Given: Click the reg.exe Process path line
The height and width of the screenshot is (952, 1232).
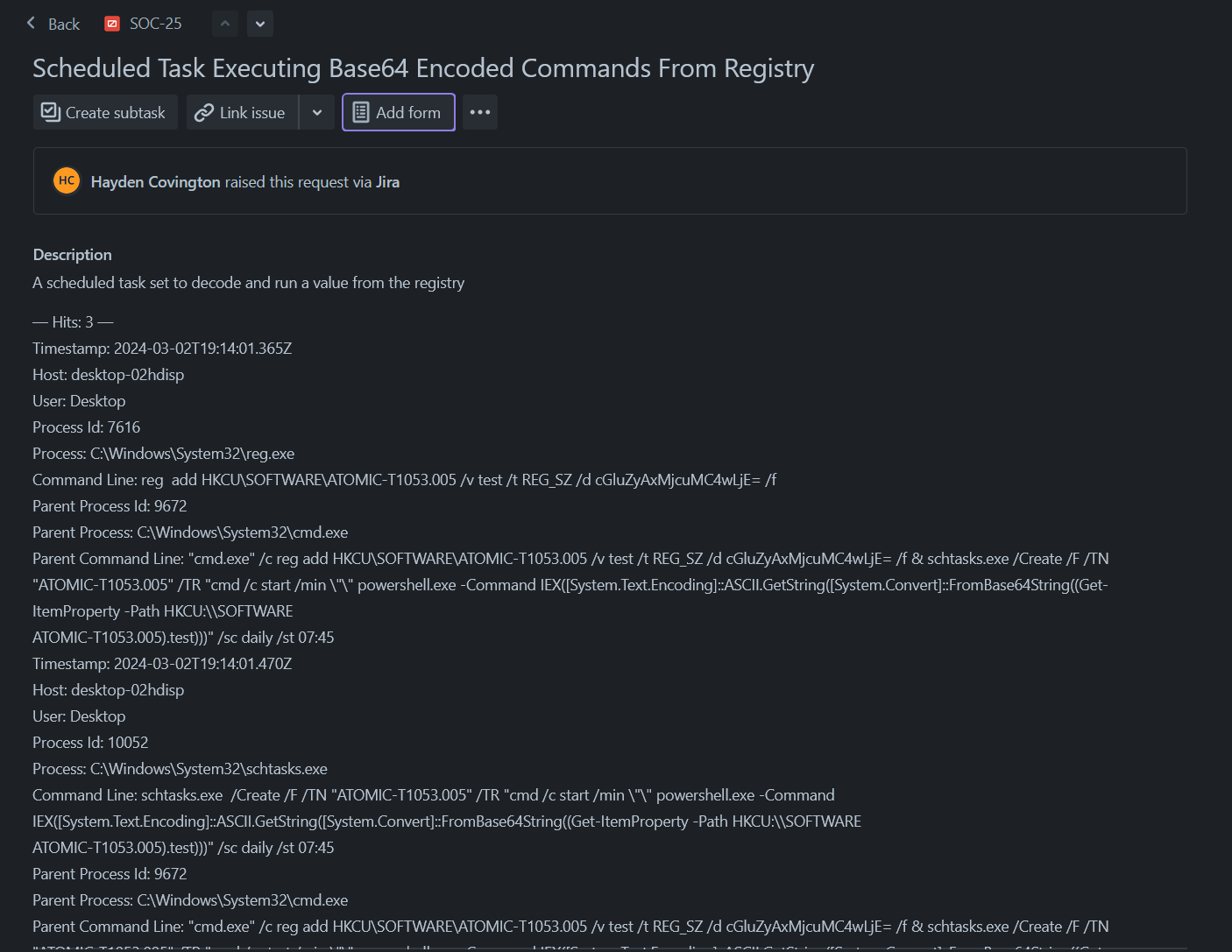Looking at the screenshot, I should pyautogui.click(x=164, y=454).
